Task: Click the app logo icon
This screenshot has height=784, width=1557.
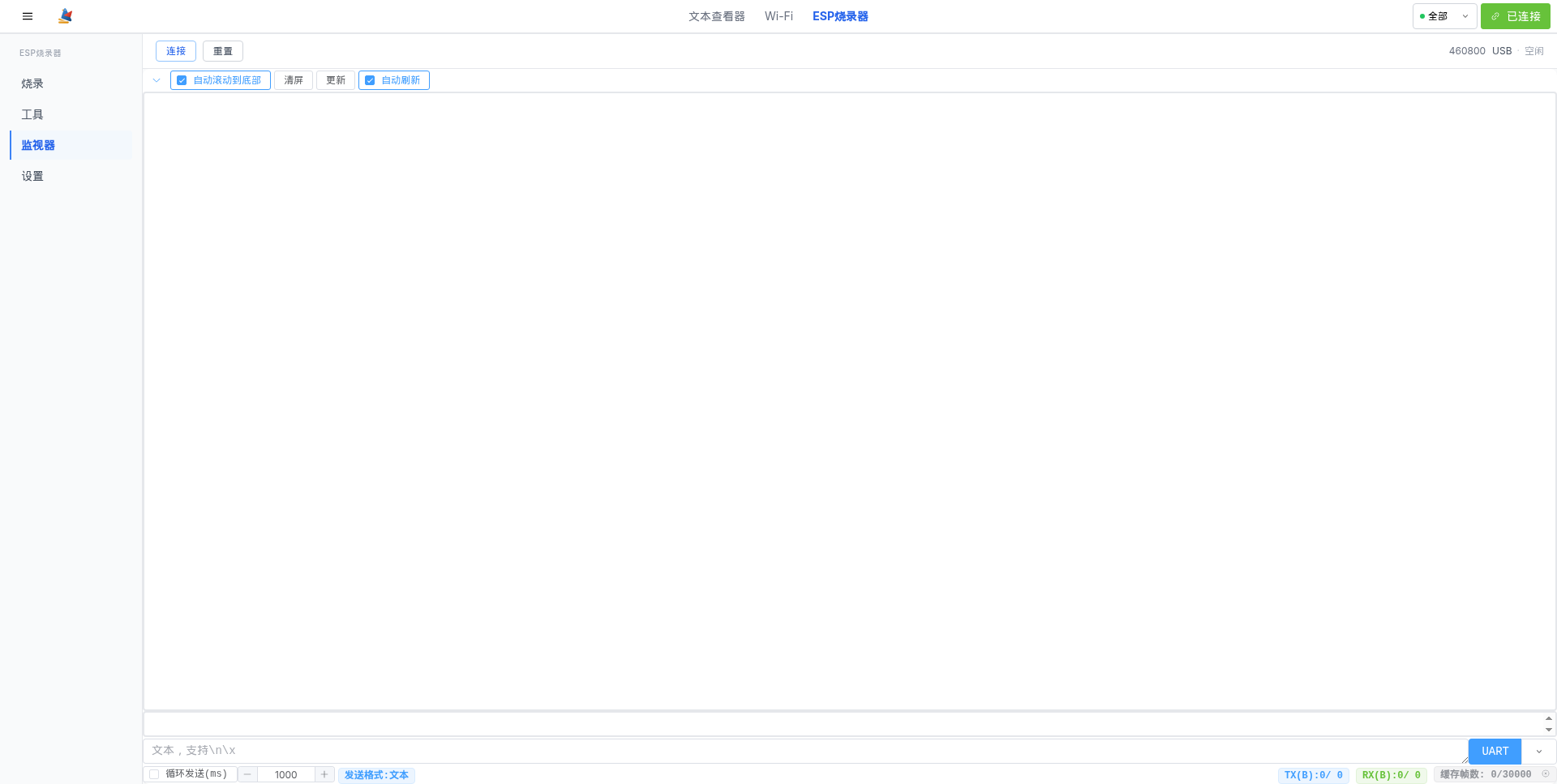Action: click(x=66, y=16)
